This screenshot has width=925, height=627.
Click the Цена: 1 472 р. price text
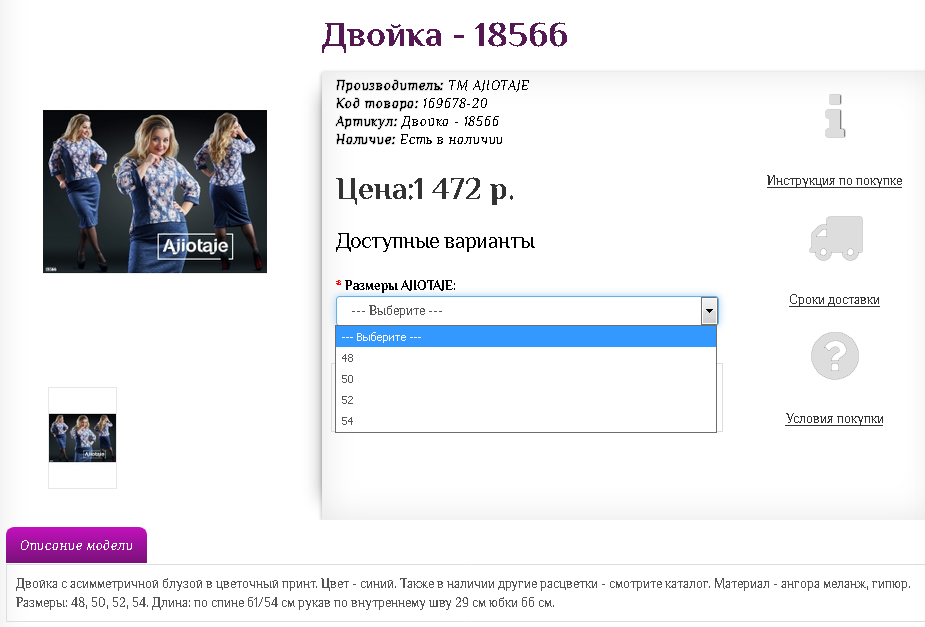(x=425, y=190)
